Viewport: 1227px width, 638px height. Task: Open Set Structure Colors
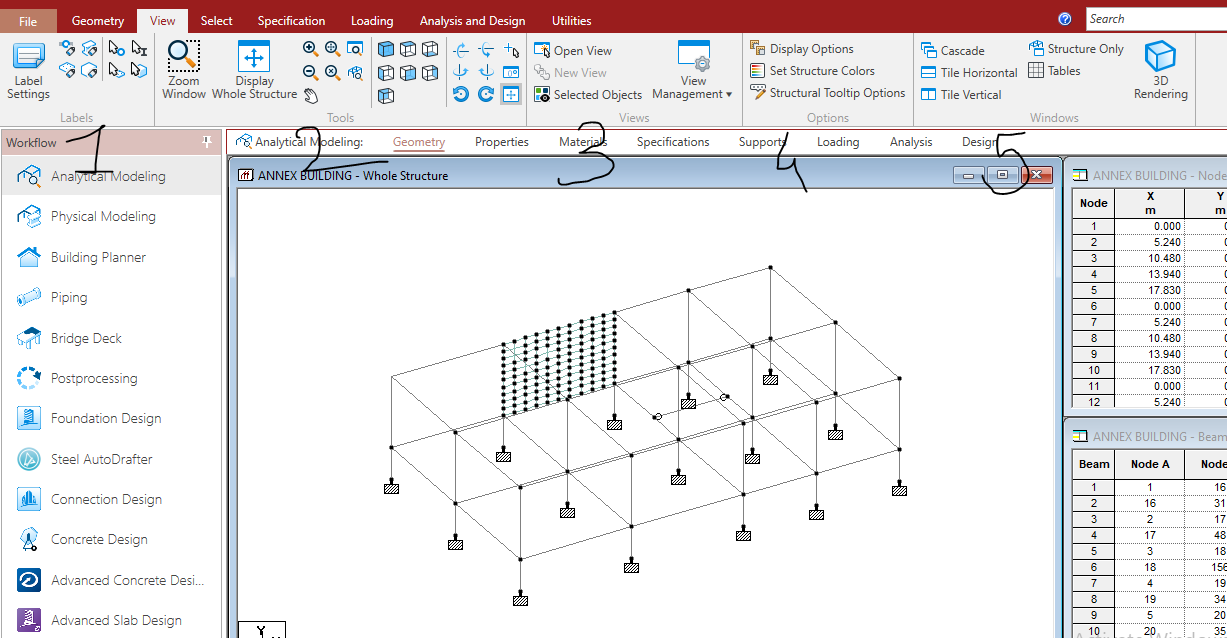822,70
